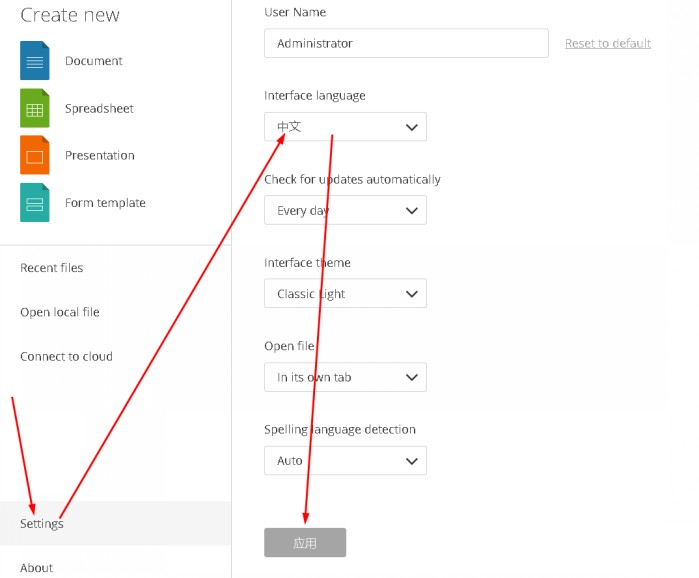Focus the User Name input field
The height and width of the screenshot is (578, 699).
click(407, 43)
